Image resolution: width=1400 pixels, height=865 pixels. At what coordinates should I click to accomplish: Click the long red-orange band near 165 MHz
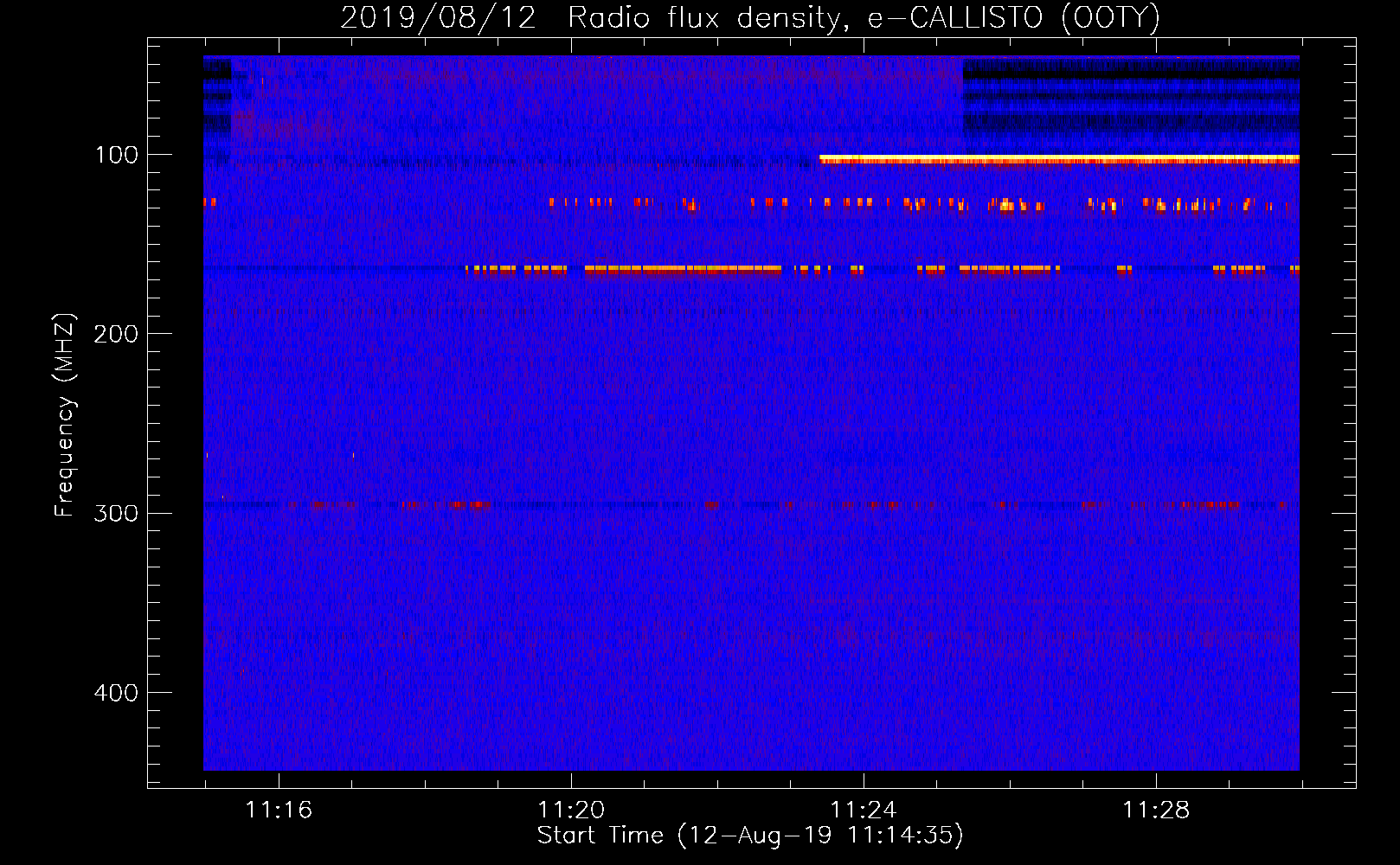[683, 270]
